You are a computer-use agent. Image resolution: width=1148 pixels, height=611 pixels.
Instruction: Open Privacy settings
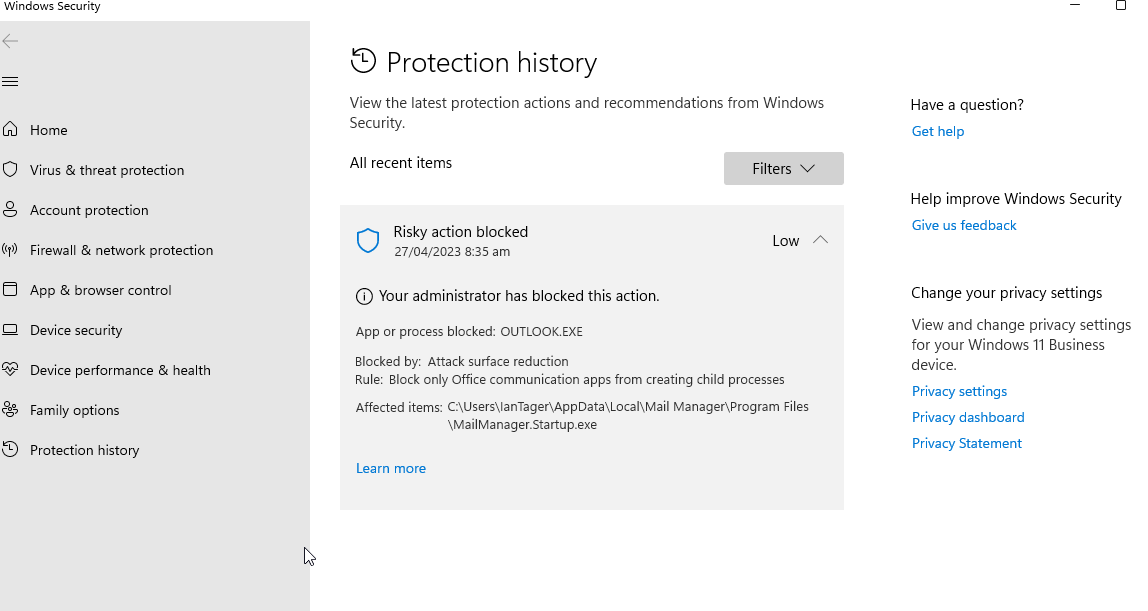959,391
